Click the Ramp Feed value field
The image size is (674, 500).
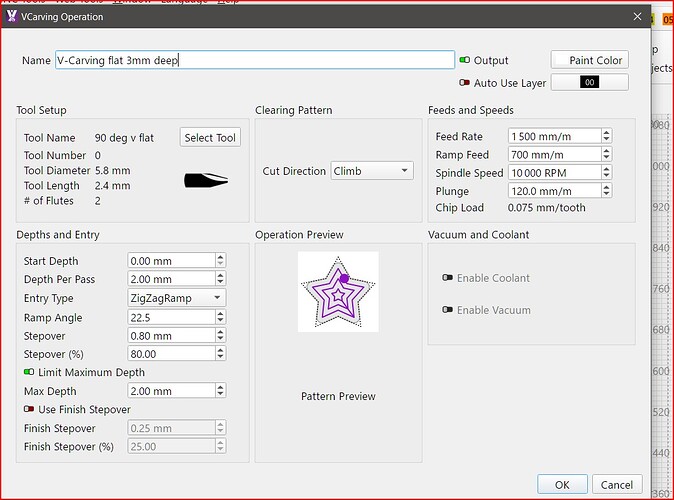(555, 154)
